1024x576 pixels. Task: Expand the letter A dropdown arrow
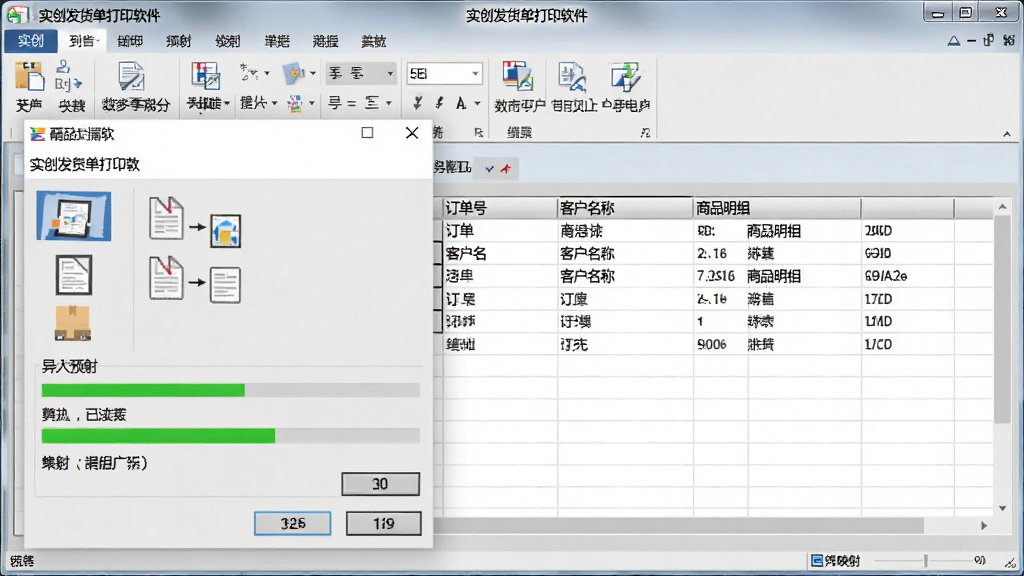click(477, 103)
